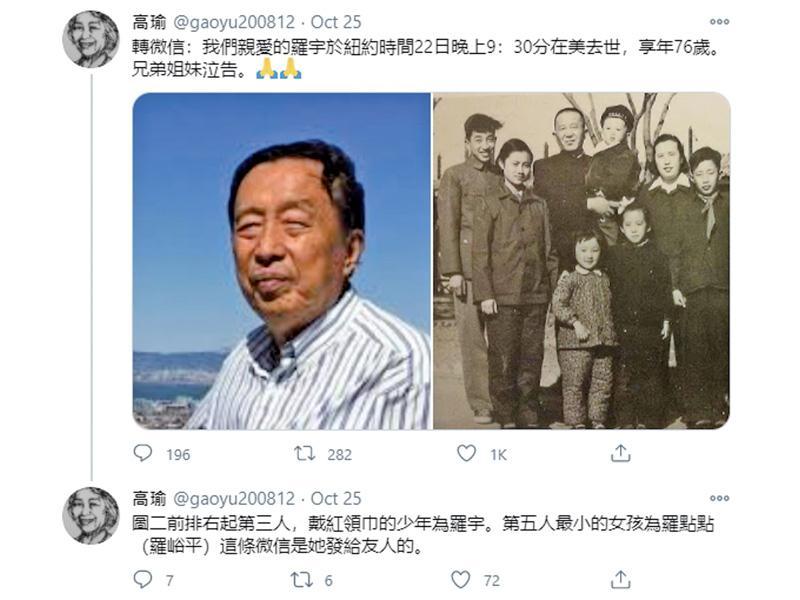Image resolution: width=800 pixels, height=600 pixels.
Task: Open the first tweet's profile avatar
Action: (x=91, y=39)
